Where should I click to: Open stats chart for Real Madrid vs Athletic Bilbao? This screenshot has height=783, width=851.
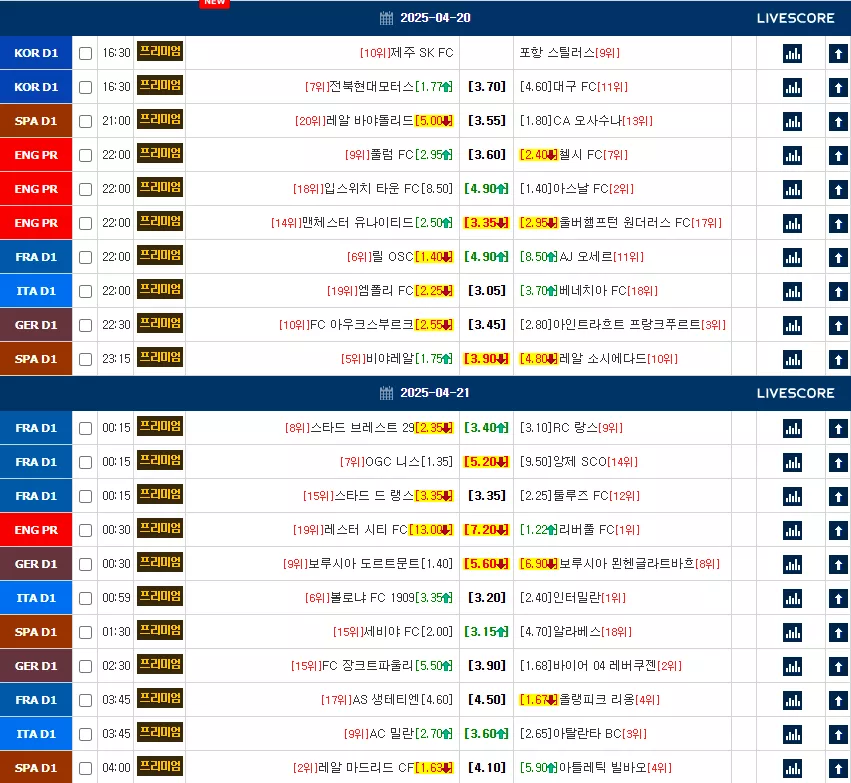coord(792,768)
